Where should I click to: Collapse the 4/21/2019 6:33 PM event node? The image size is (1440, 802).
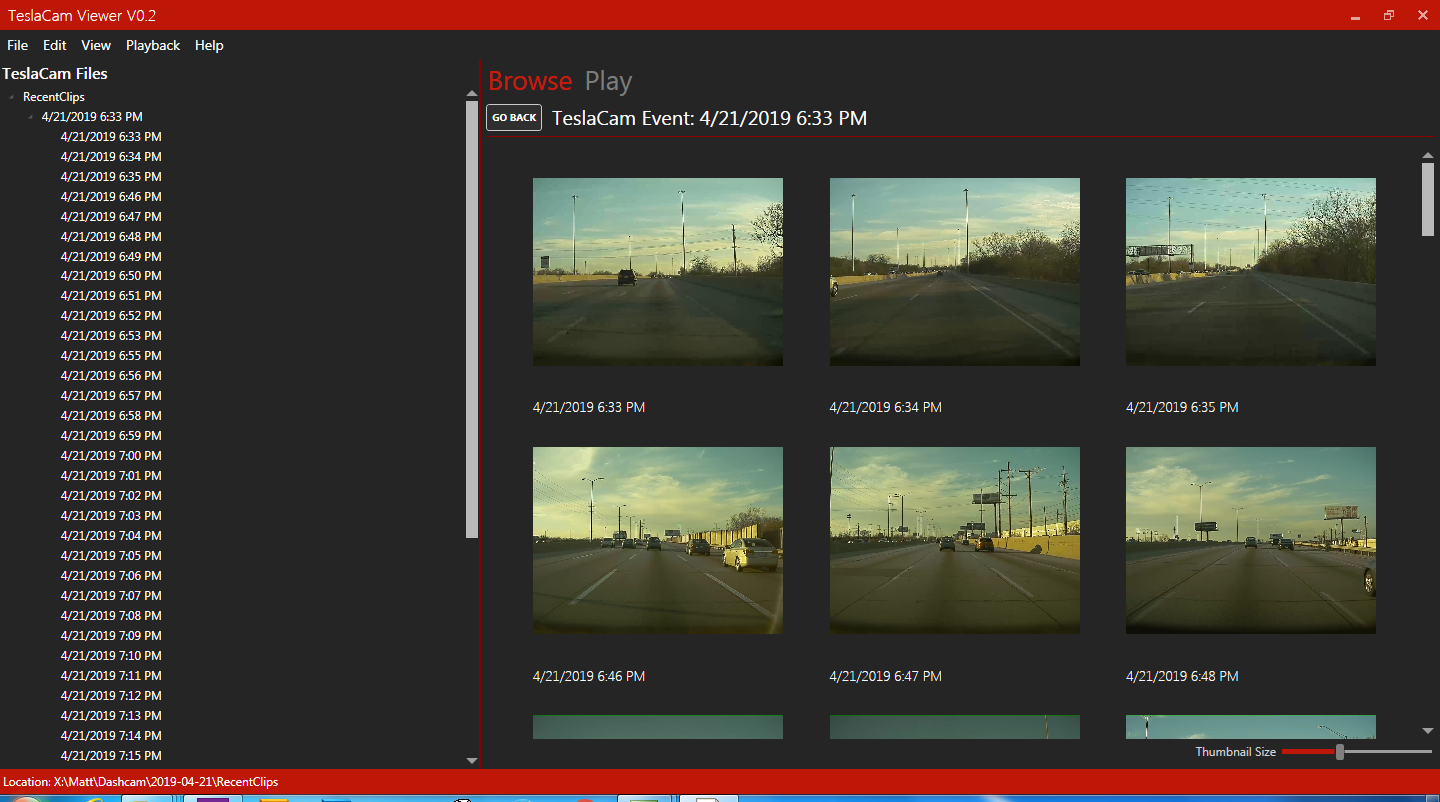coord(31,118)
